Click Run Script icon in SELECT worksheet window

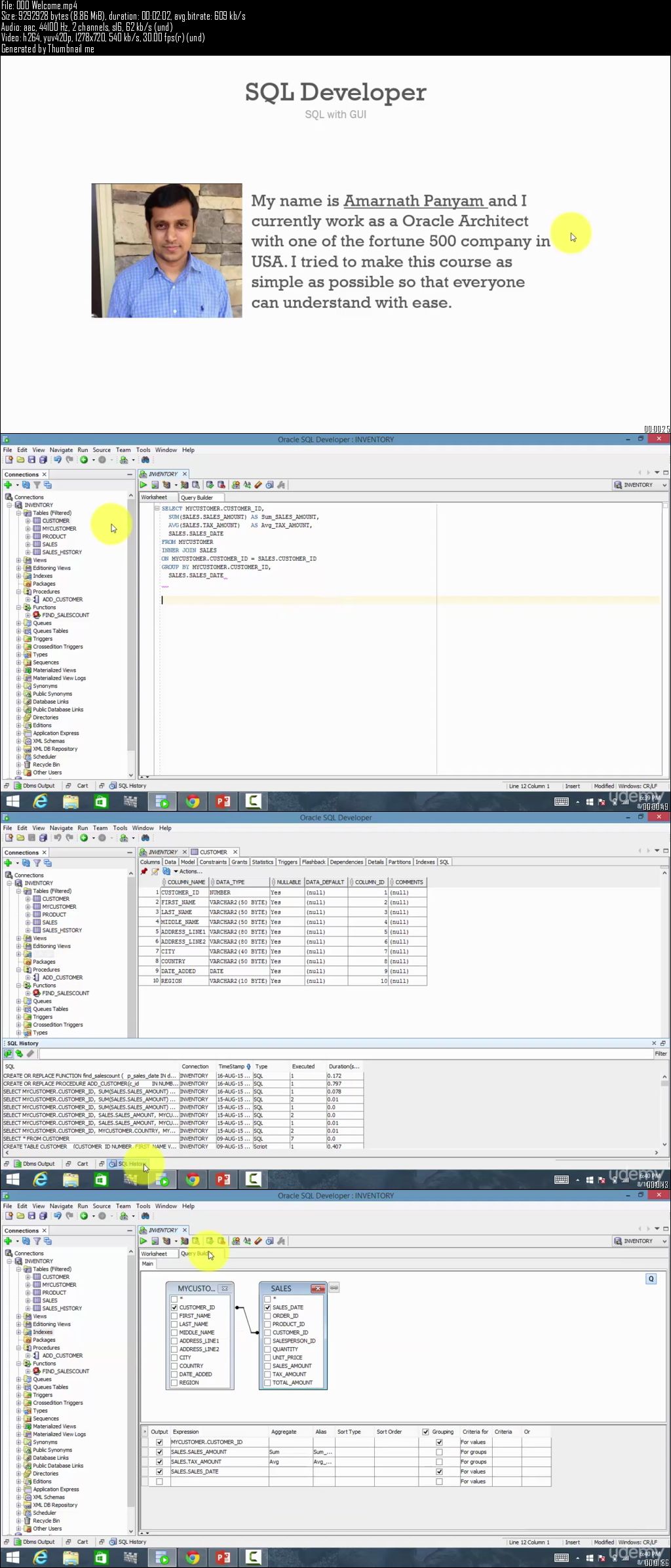point(155,485)
